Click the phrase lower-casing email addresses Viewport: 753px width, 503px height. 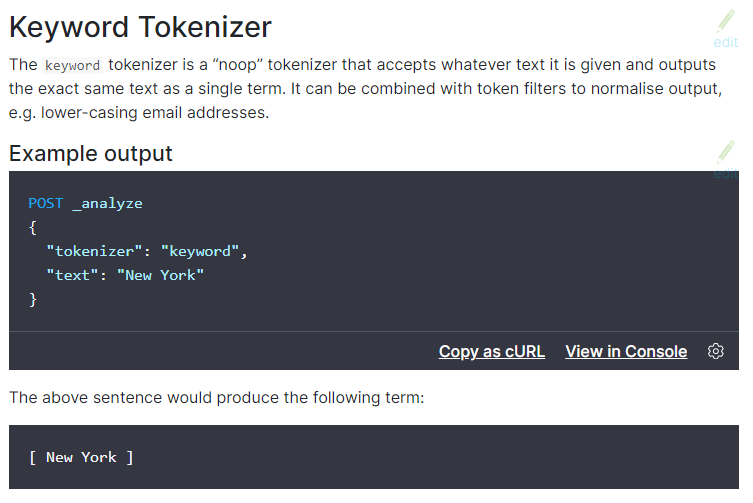[155, 112]
